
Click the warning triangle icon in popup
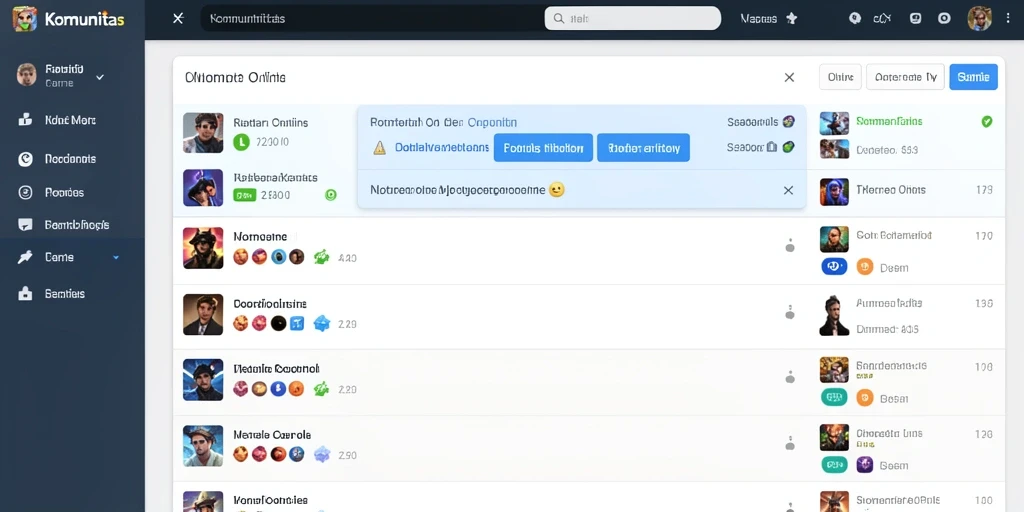[x=379, y=148]
